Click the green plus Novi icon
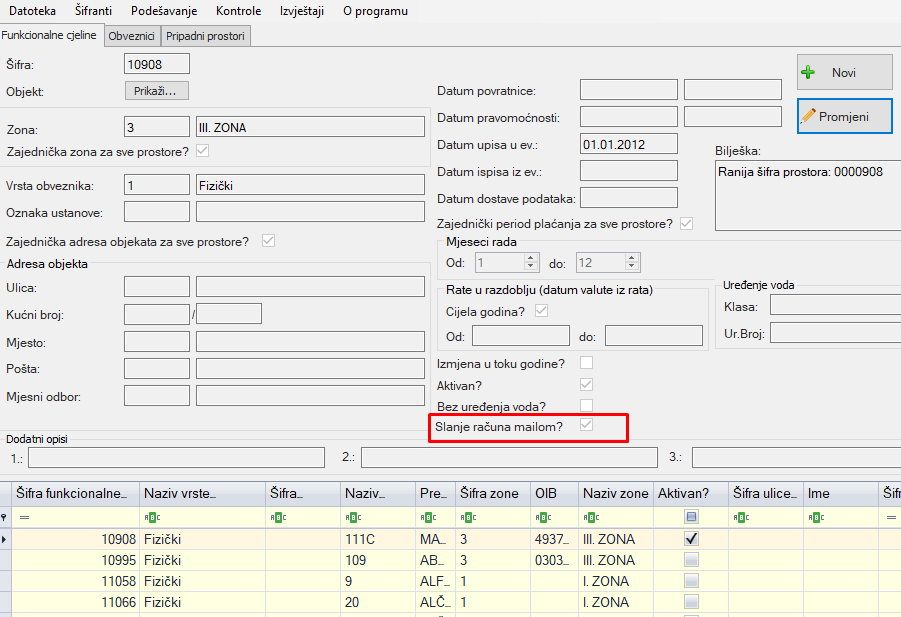Image resolution: width=901 pixels, height=617 pixels. tap(809, 73)
